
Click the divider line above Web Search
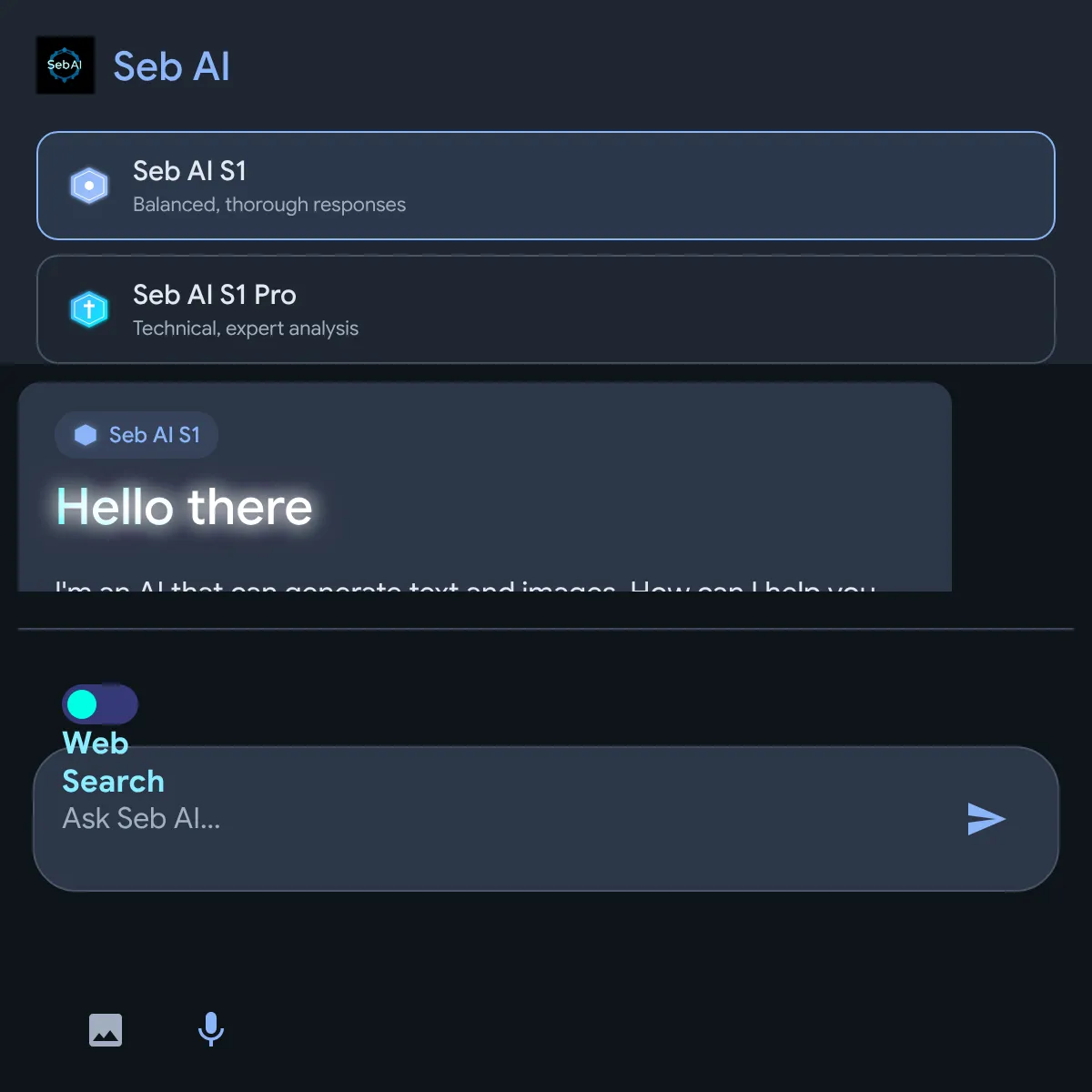[x=546, y=629]
